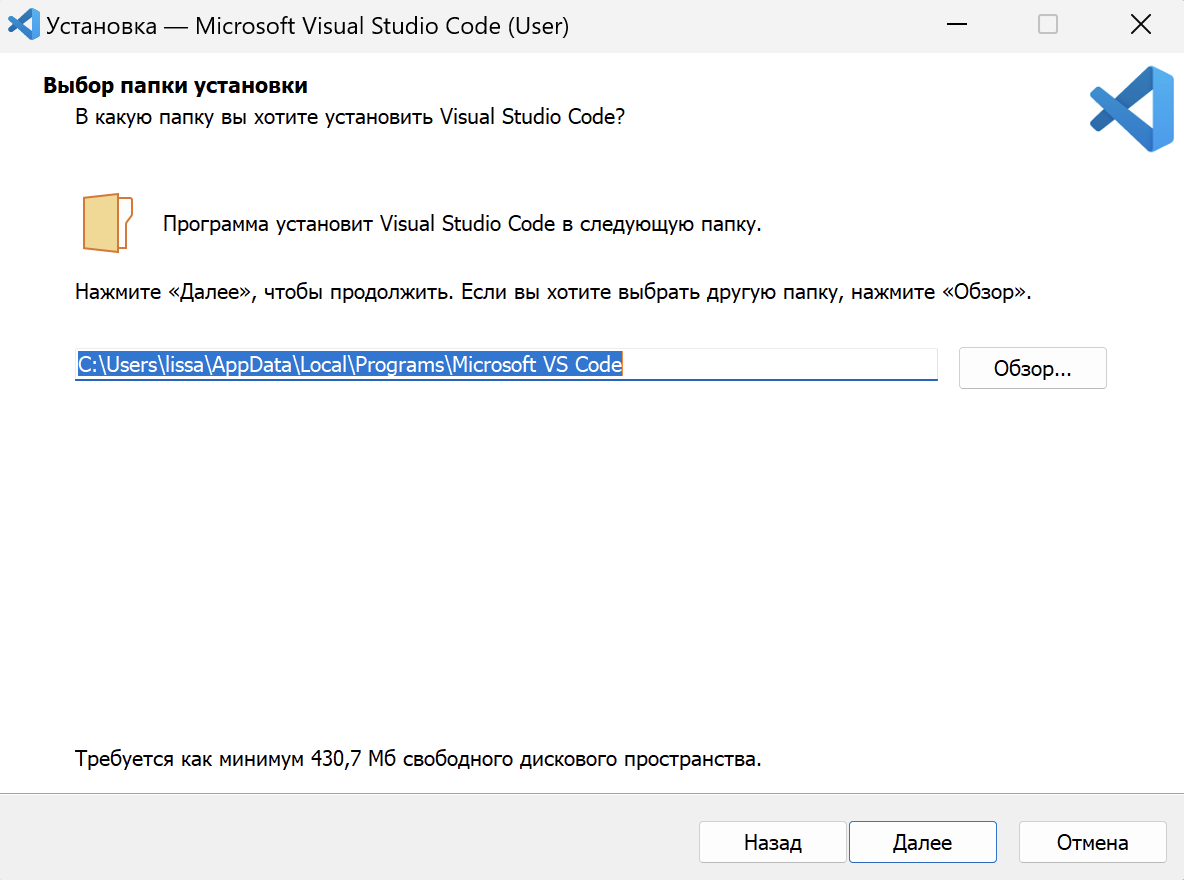Click the «Нажмите «Далее», чтобы продолжить» instruction

coord(552,294)
